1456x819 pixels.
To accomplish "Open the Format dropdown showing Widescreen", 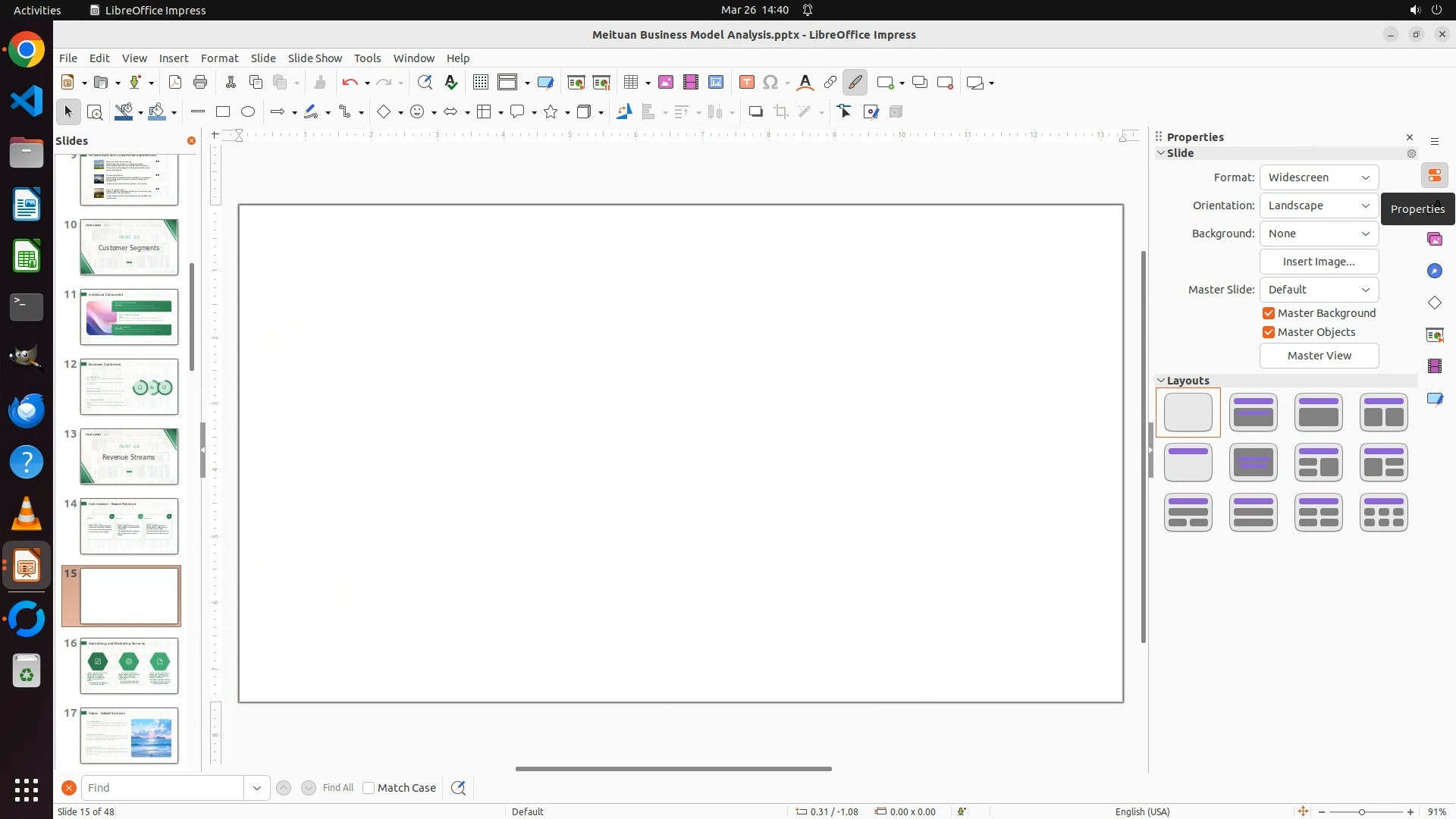I will pyautogui.click(x=1319, y=177).
